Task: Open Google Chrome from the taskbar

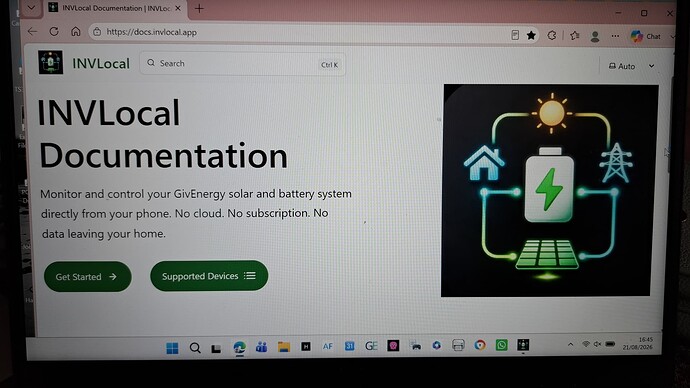Action: pos(480,345)
